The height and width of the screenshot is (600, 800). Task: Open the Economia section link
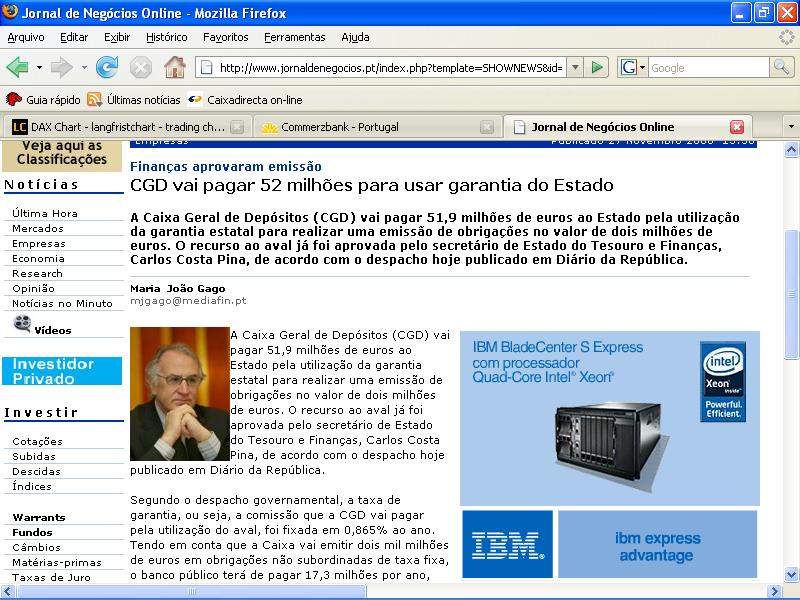(38, 258)
